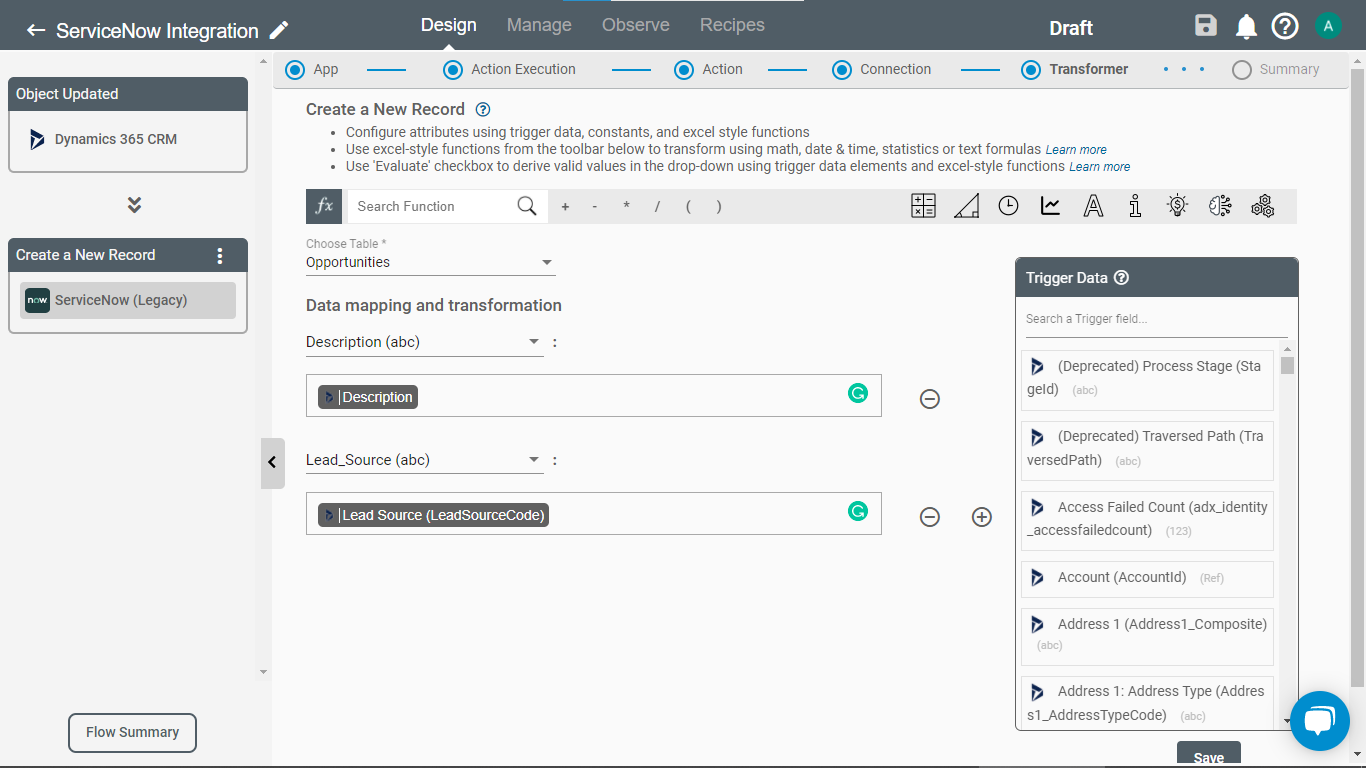The width and height of the screenshot is (1366, 768).
Task: Open the Choose Table Opportunities dropdown
Action: click(431, 263)
